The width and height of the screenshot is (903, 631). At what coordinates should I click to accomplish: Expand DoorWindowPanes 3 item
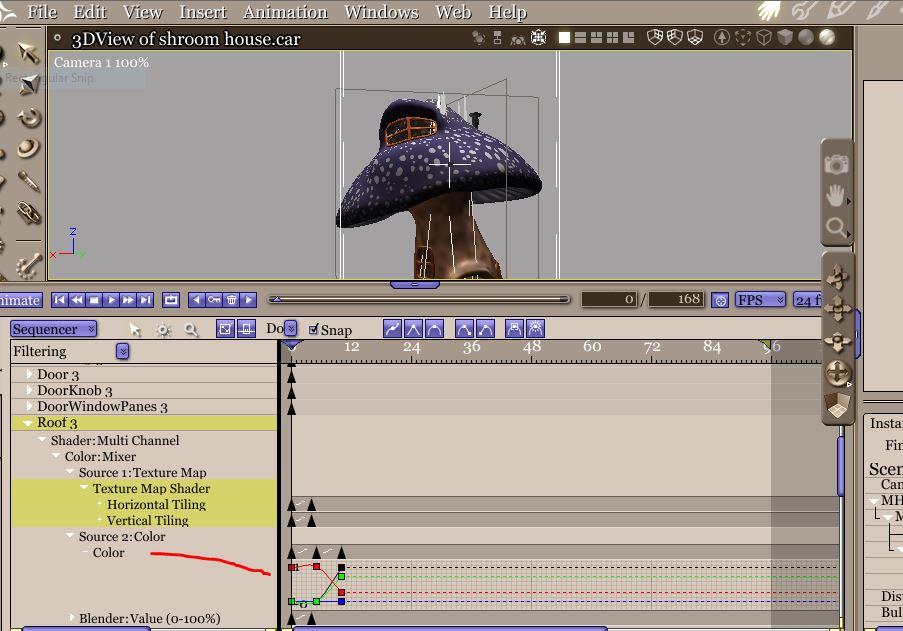click(29, 406)
